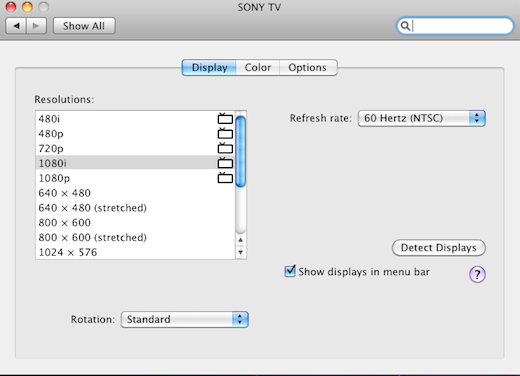This screenshot has height=376, width=520.
Task: Click the TV icon beside 720p
Action: 225,148
